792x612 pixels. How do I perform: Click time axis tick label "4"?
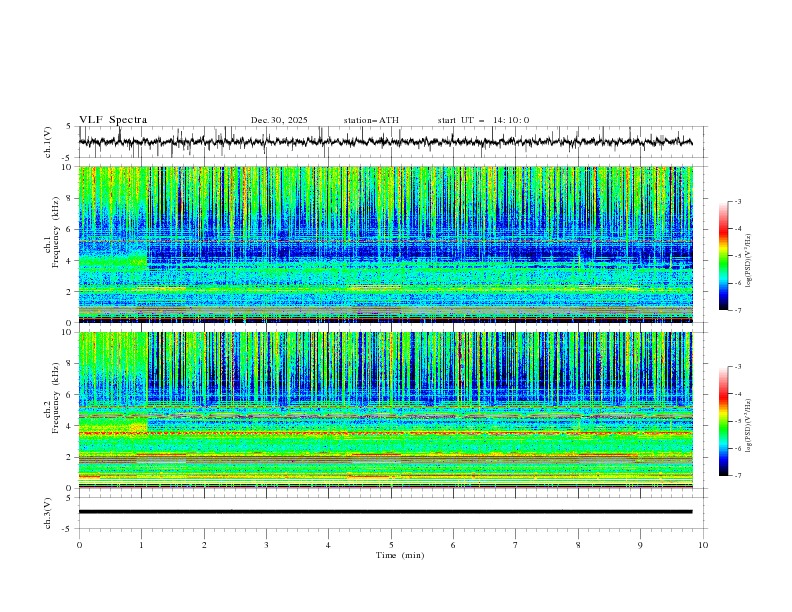click(328, 545)
